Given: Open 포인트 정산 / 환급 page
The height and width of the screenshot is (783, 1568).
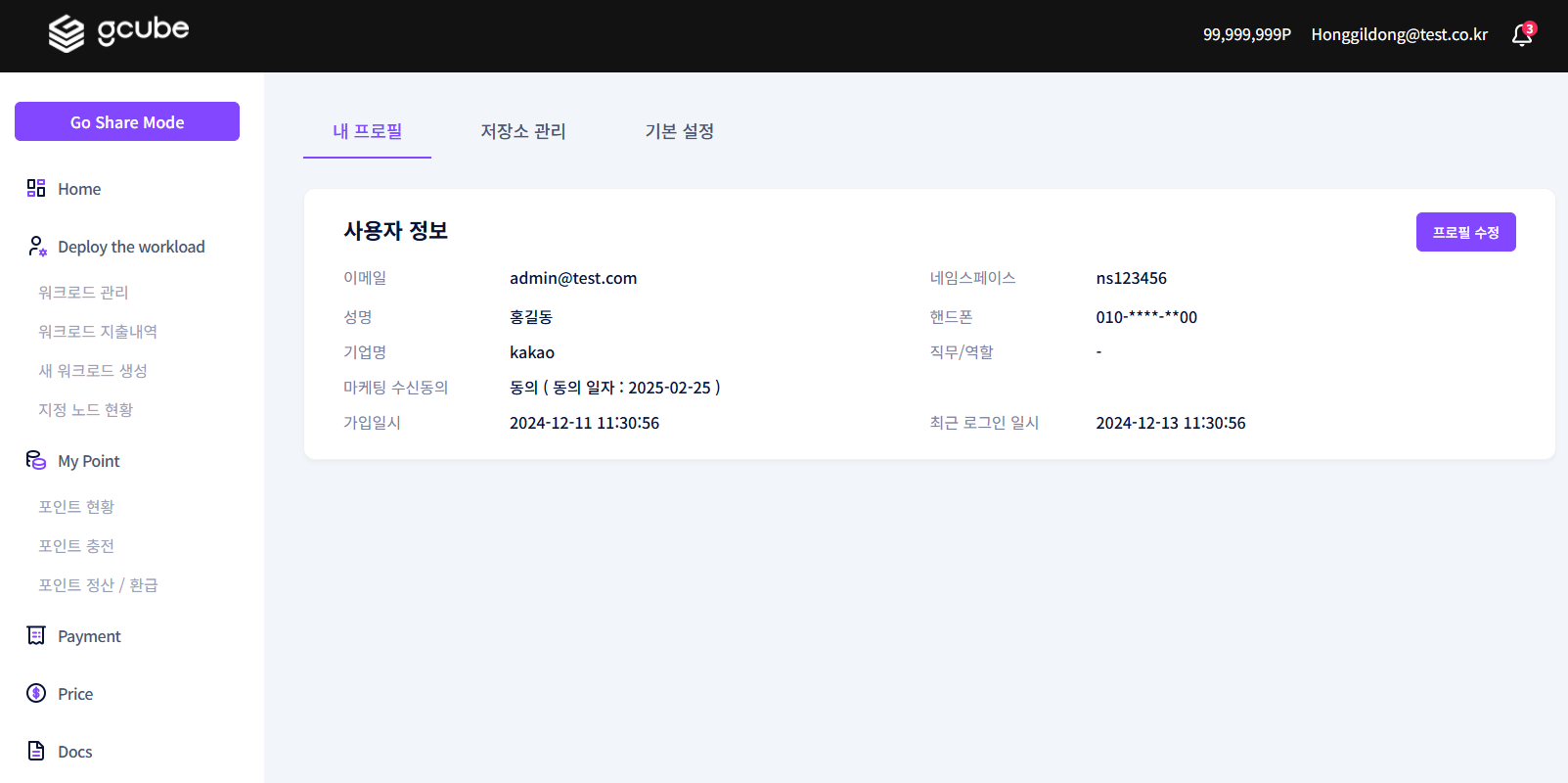Looking at the screenshot, I should click(x=98, y=584).
